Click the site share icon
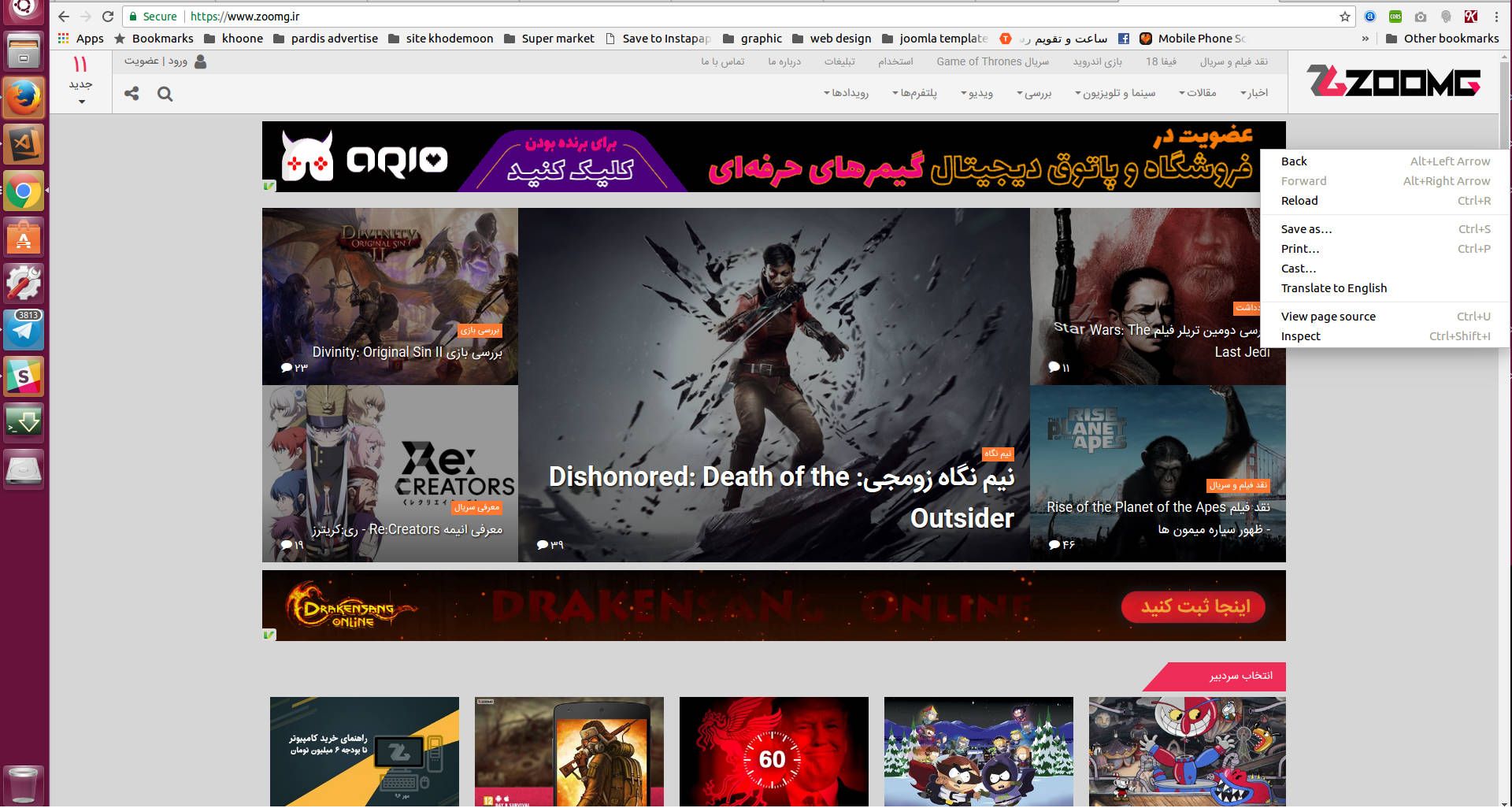This screenshot has height=808, width=1512. click(132, 94)
